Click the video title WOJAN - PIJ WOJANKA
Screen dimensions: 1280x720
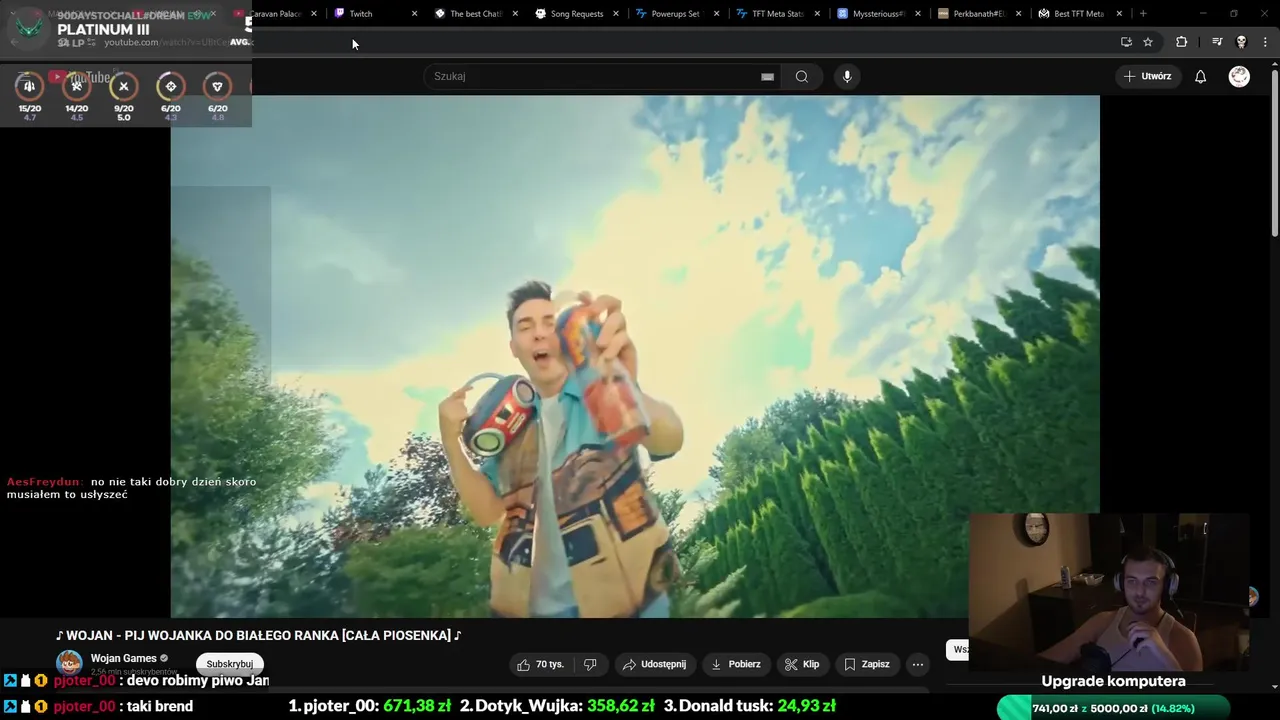click(x=258, y=635)
